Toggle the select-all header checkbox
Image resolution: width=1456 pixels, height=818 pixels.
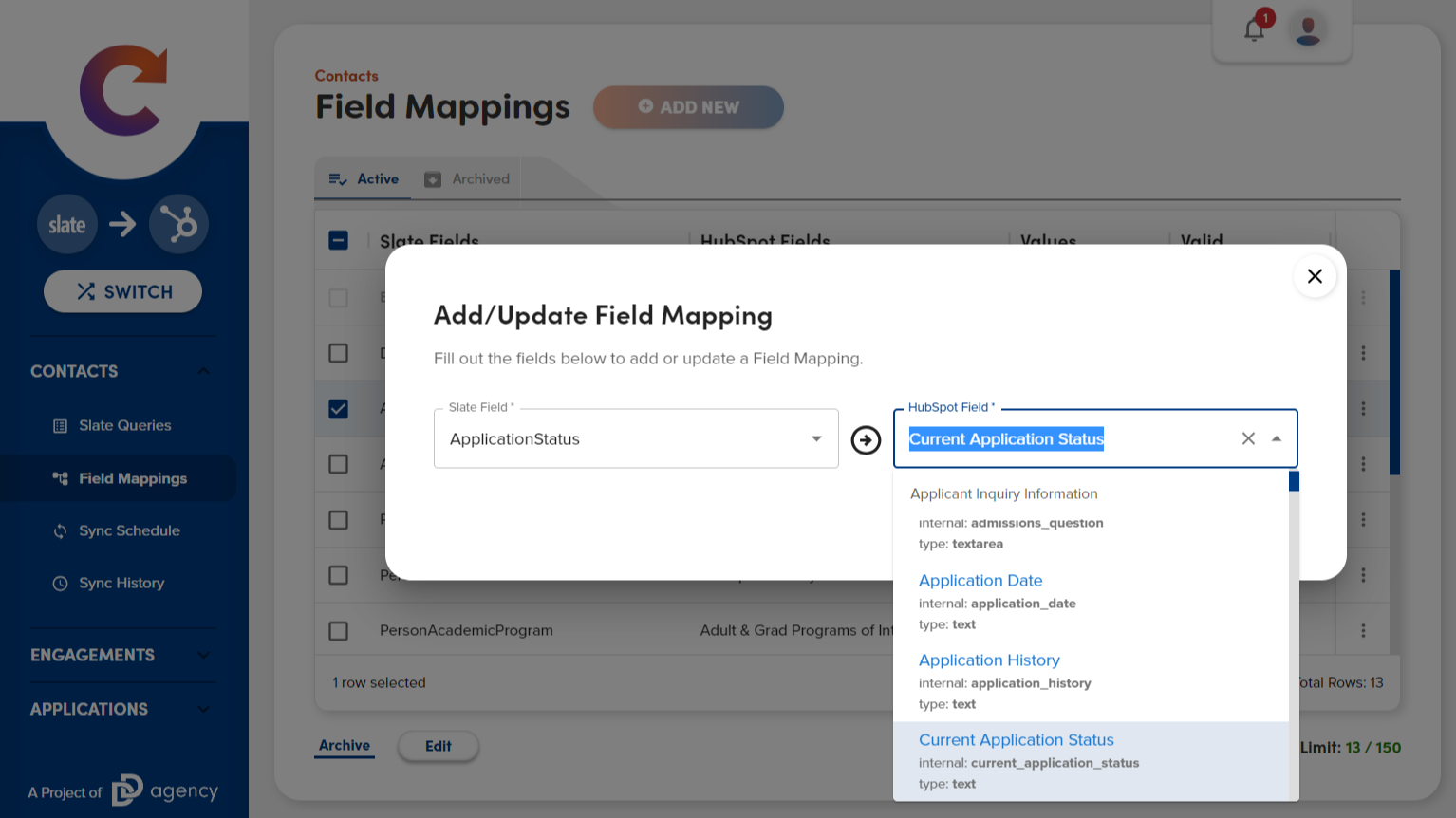coord(339,241)
